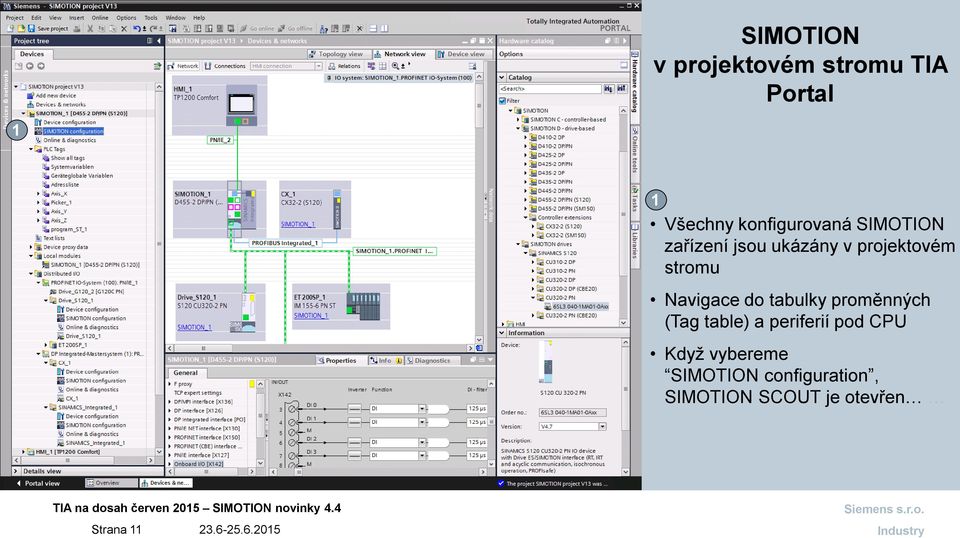Click the Network mode button in editor toolbar
960x538 pixels.
pos(183,66)
